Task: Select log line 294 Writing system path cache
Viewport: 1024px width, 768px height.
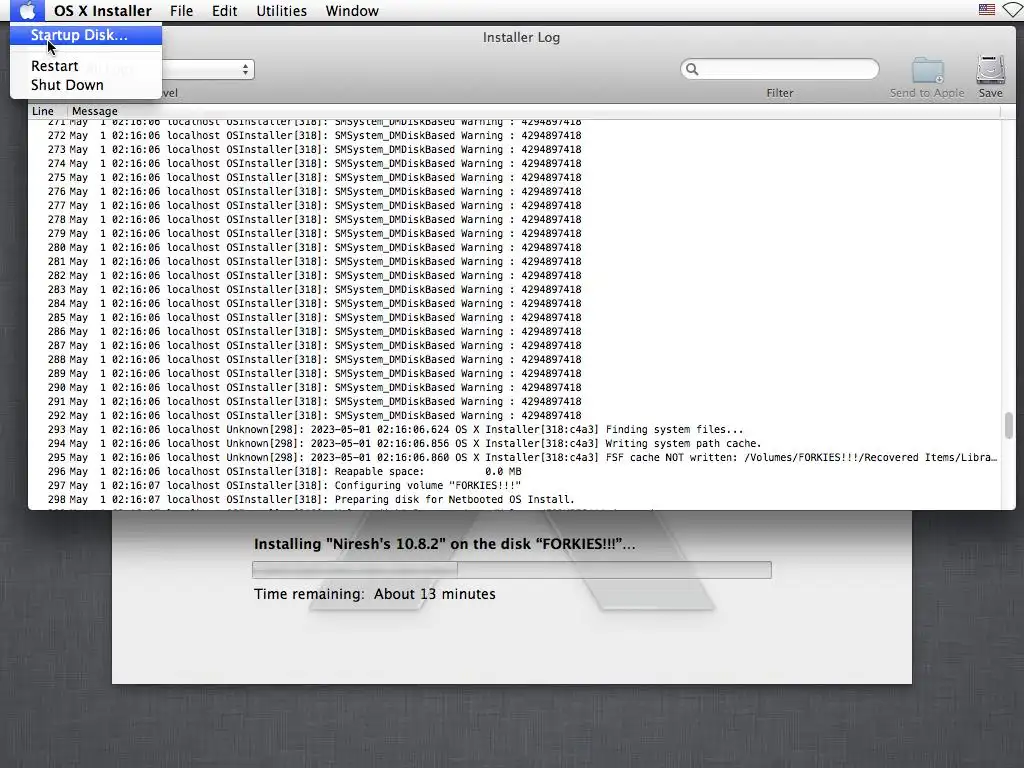Action: 515,443
